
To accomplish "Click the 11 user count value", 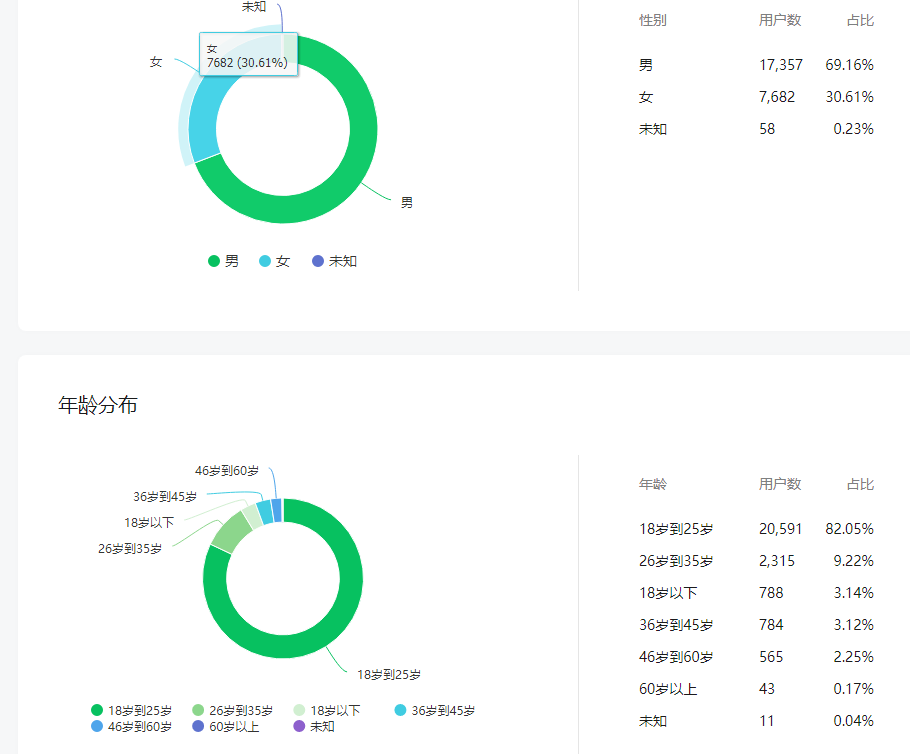I will pos(767,721).
